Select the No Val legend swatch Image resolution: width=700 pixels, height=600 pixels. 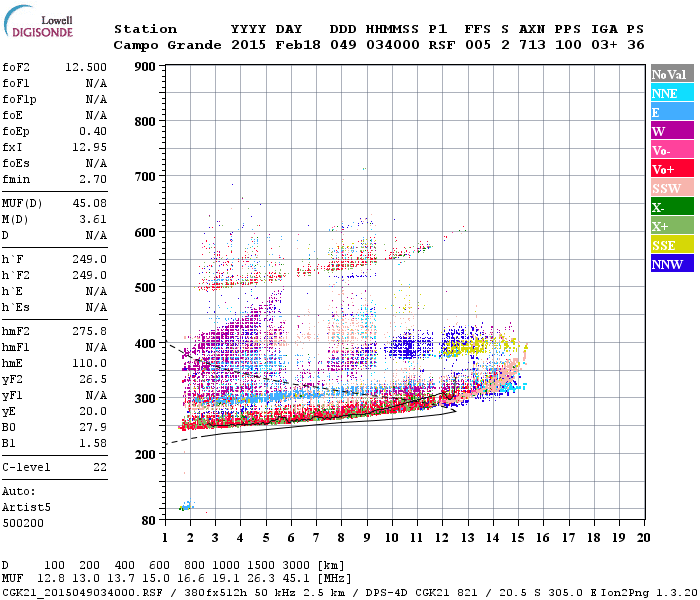tap(672, 74)
